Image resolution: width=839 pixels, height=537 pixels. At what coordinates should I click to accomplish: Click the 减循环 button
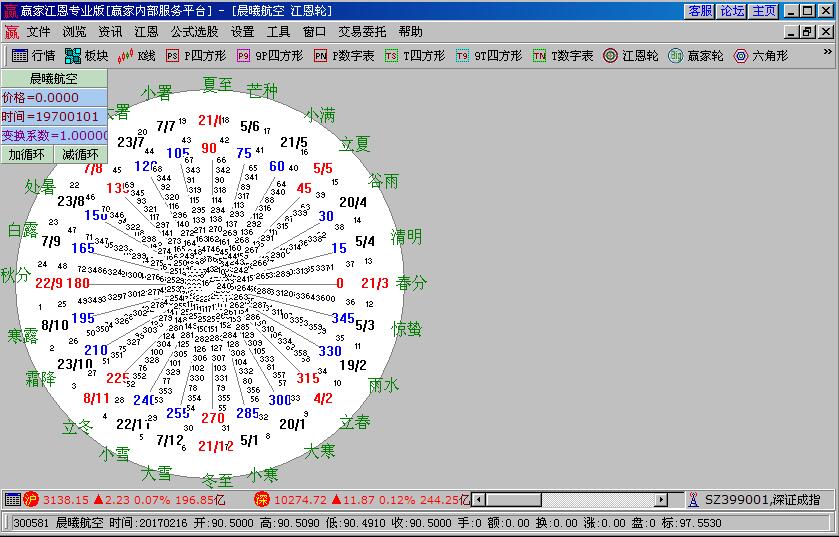[81, 154]
